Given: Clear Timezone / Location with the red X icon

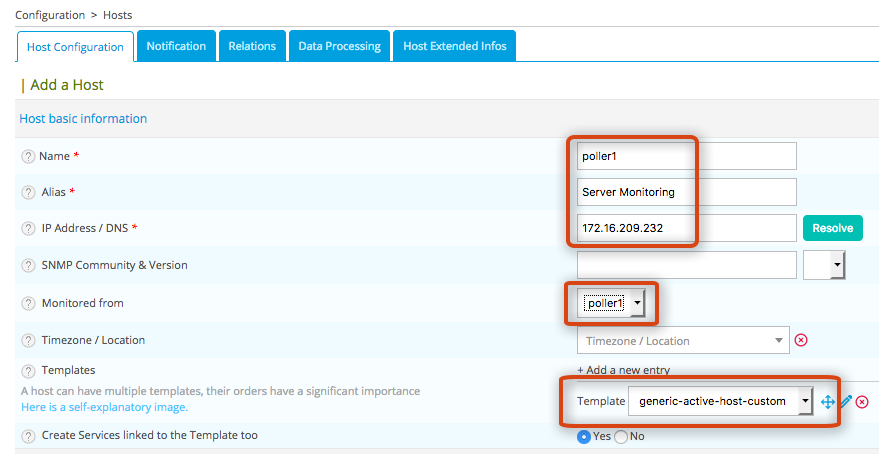Looking at the screenshot, I should 801,340.
